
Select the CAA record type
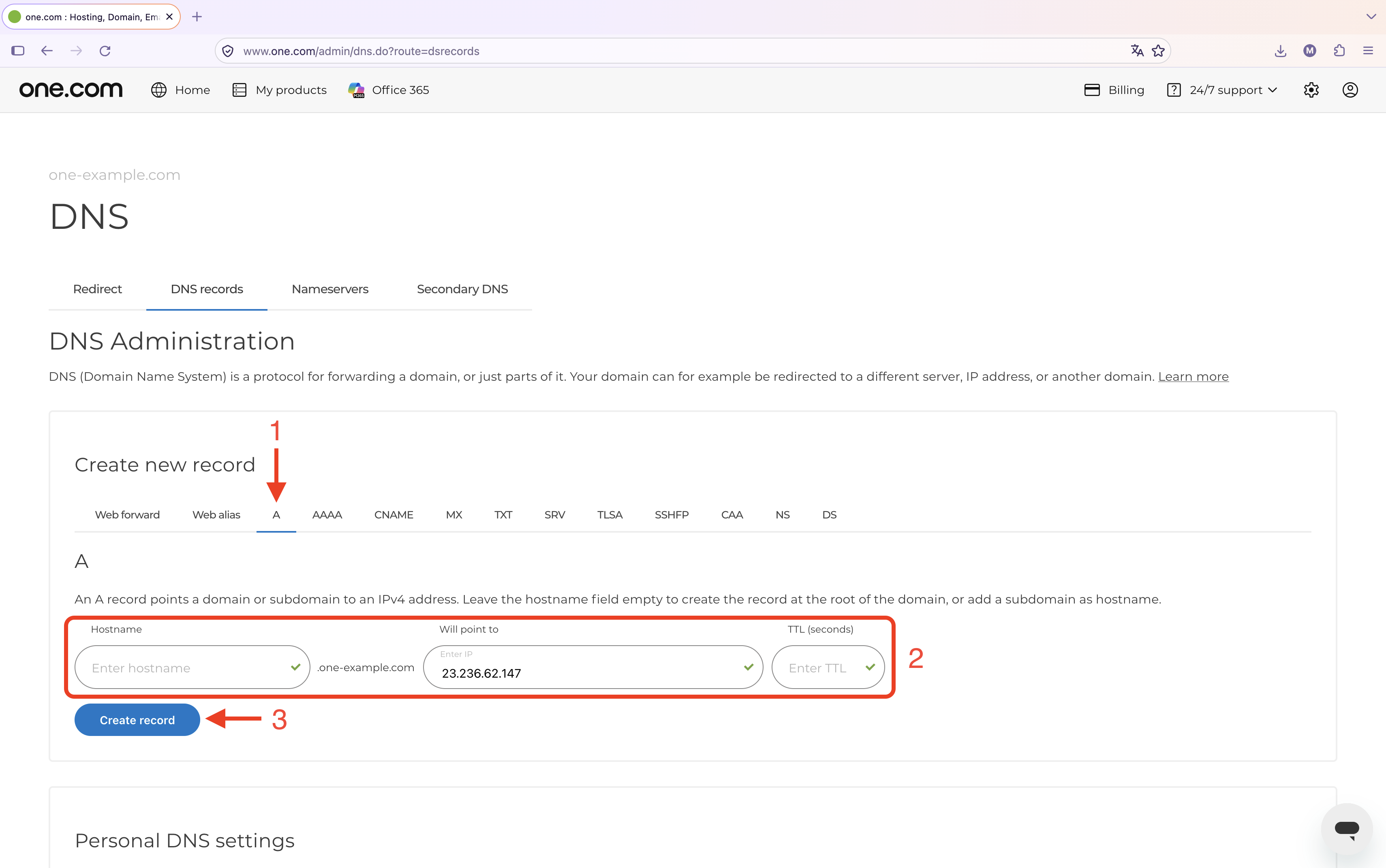pos(732,514)
